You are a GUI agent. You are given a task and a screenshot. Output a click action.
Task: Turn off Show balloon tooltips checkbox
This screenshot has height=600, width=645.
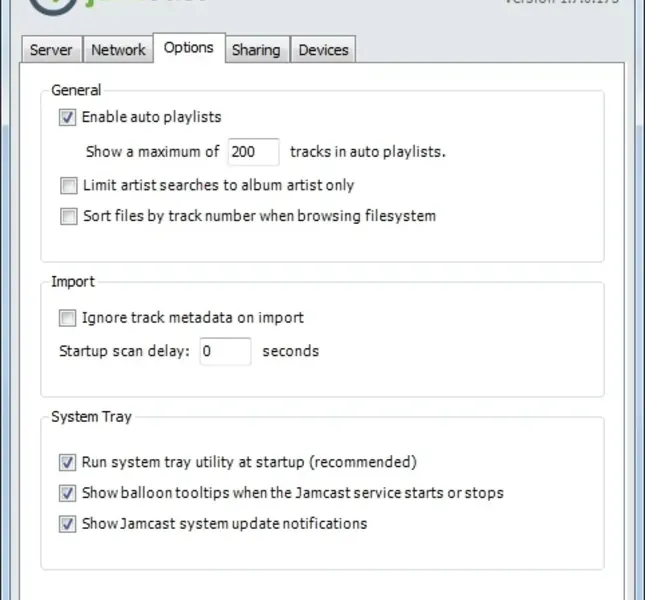pos(68,493)
